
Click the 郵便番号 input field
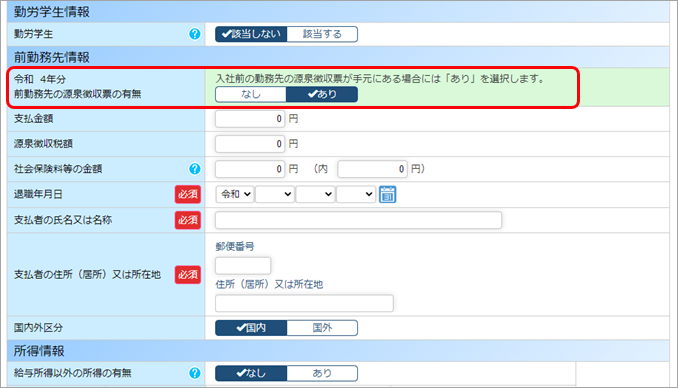[x=243, y=266]
